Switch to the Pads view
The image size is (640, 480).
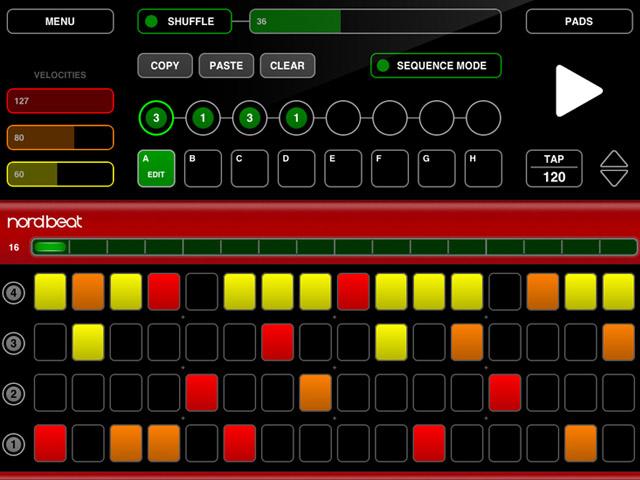pos(578,21)
